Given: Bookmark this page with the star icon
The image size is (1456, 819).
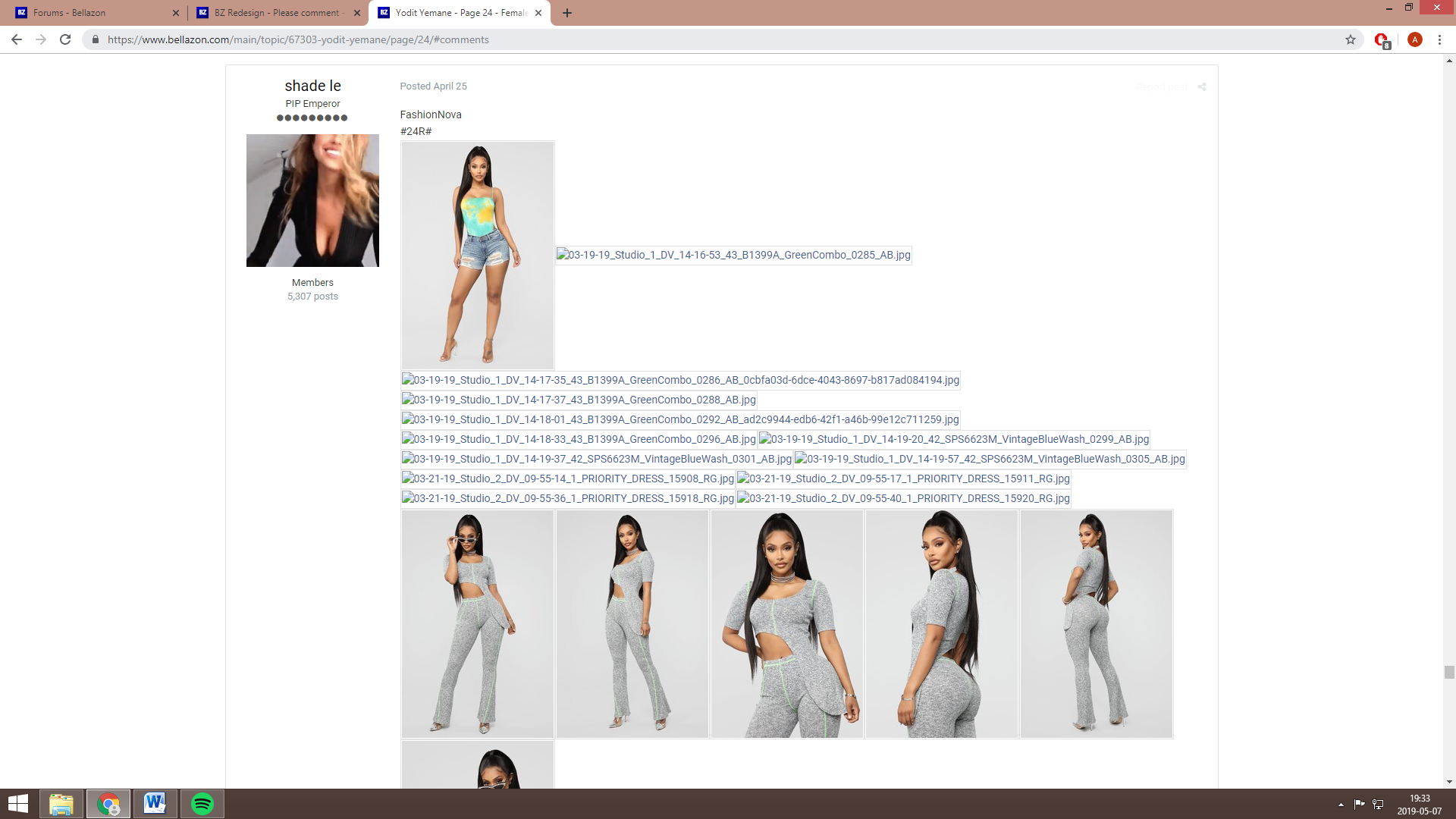Looking at the screenshot, I should click(1351, 39).
